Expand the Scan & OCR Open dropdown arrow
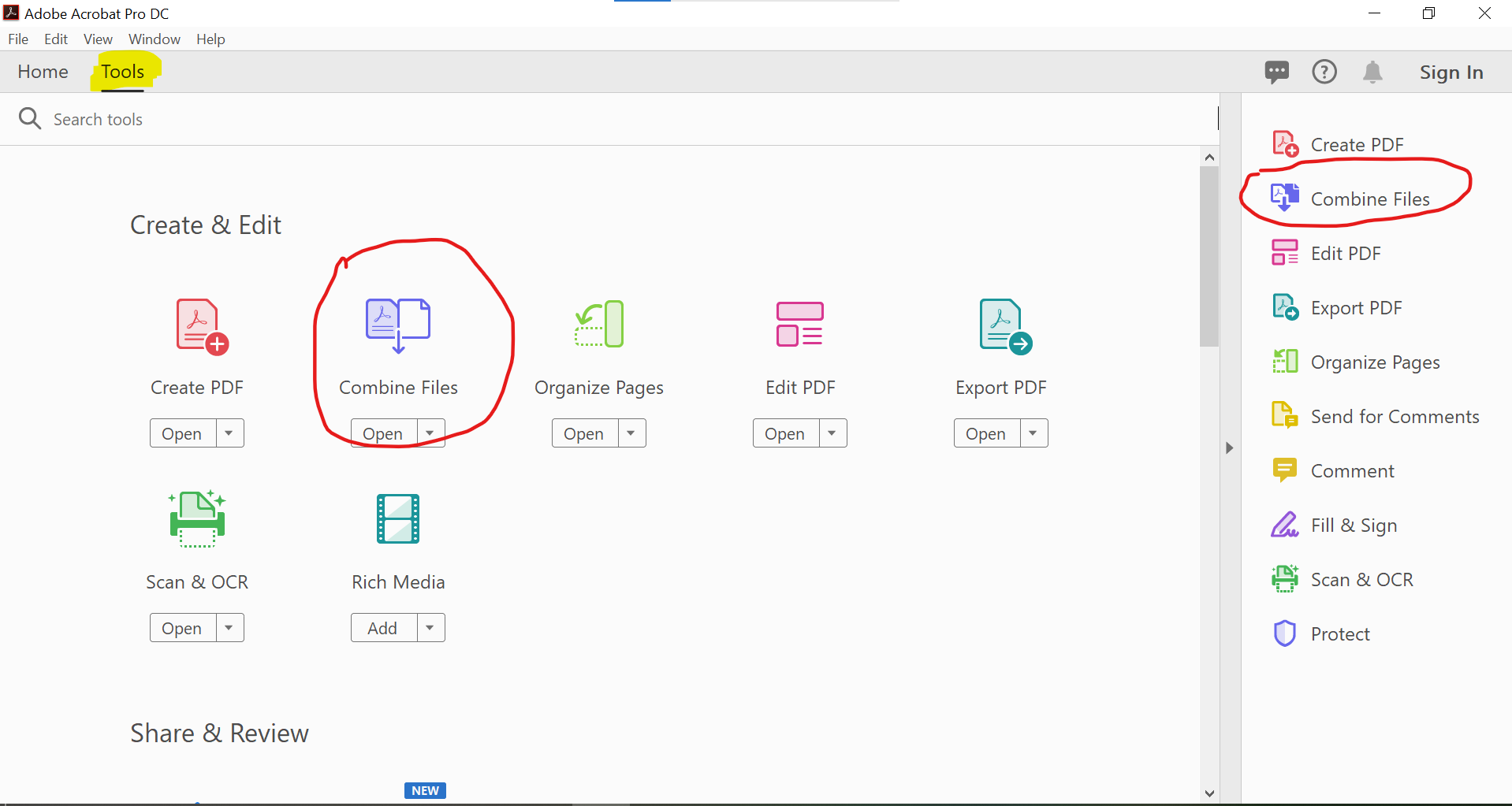Screen dimensions: 1512x806 coord(229,628)
